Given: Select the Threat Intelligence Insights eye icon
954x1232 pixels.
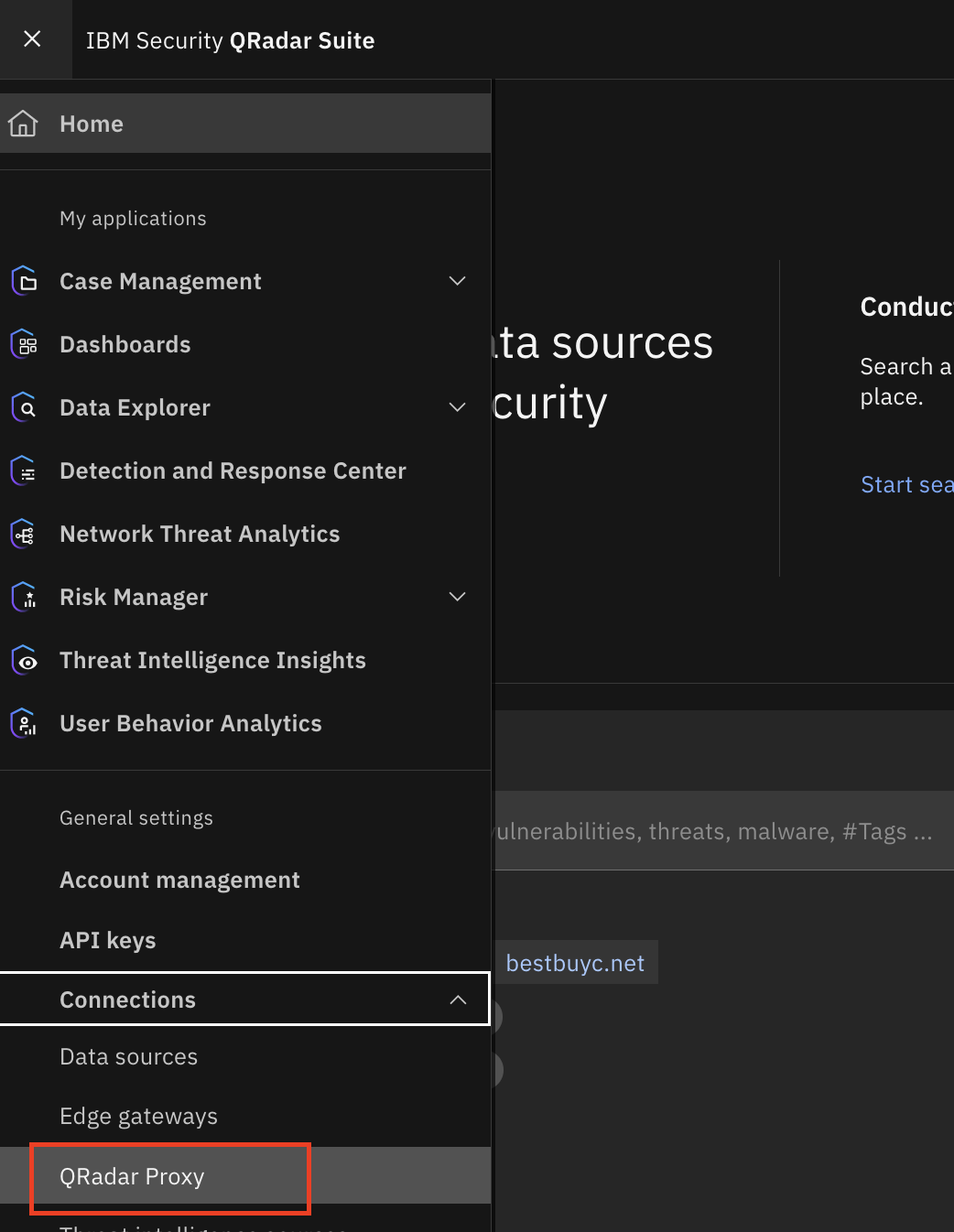Looking at the screenshot, I should click(23, 660).
